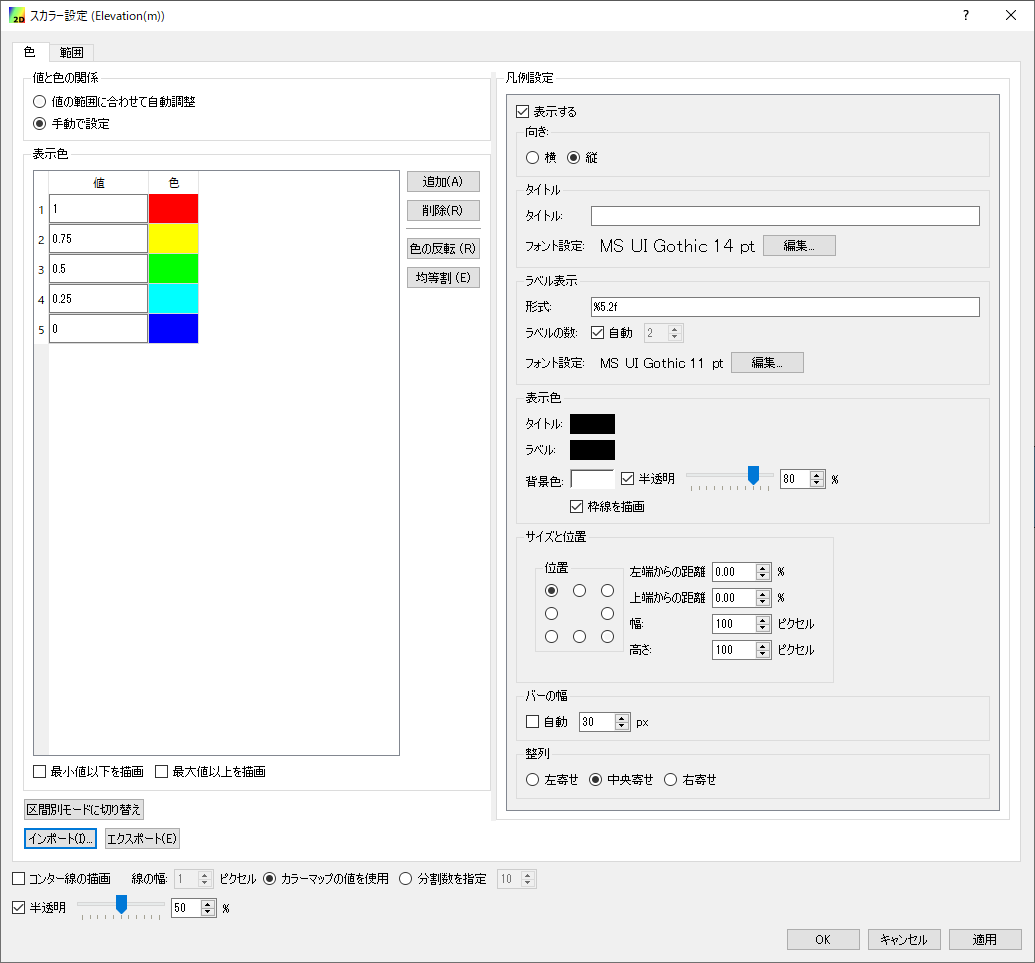Select カラーマップの値を使用 radio button
The width and height of the screenshot is (1035, 963).
(269, 879)
